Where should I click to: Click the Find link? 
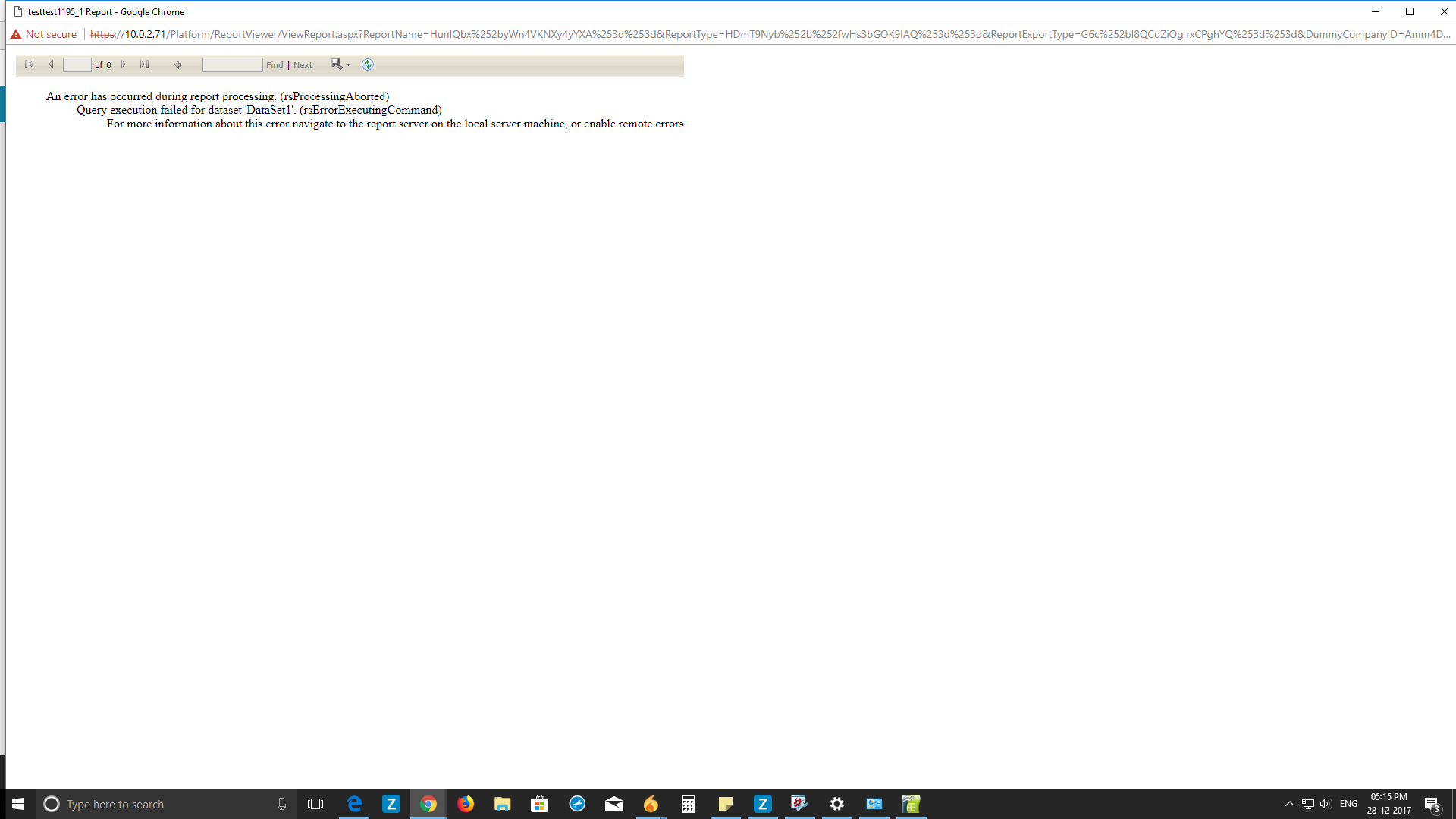275,65
